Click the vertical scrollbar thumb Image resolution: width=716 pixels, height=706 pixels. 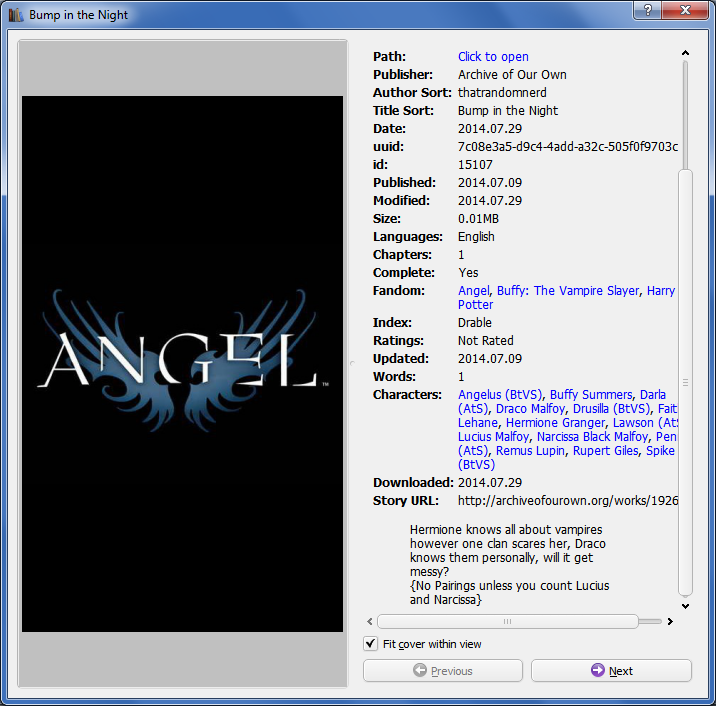(685, 383)
